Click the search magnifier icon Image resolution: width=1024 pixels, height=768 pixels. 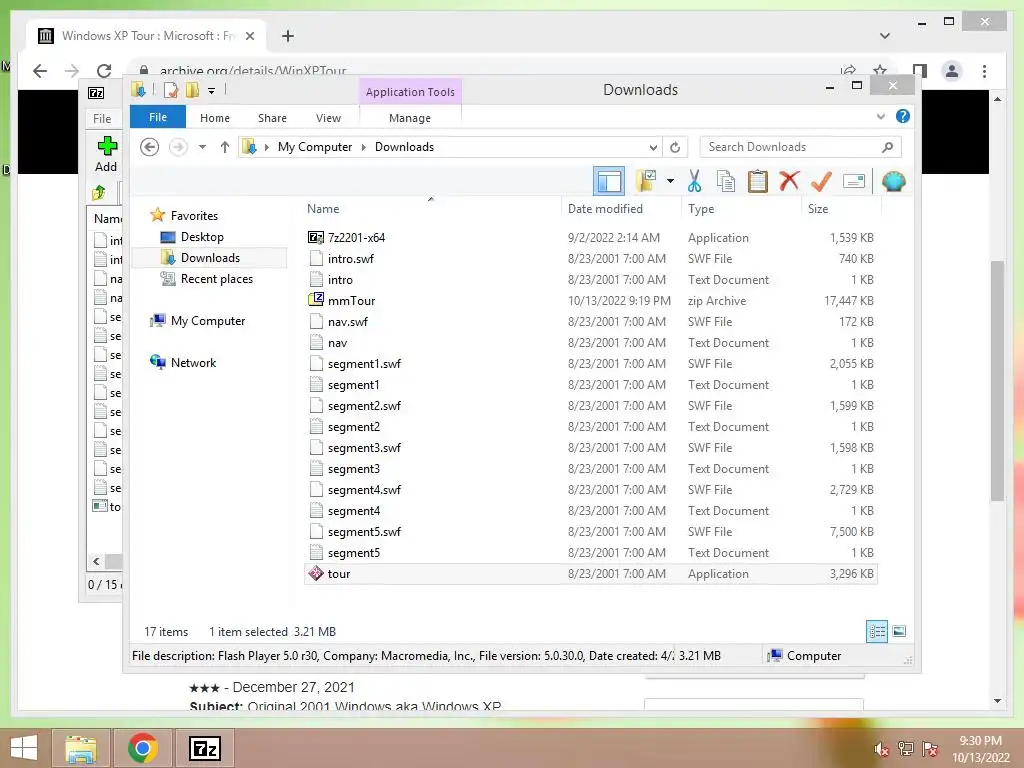pyautogui.click(x=887, y=147)
